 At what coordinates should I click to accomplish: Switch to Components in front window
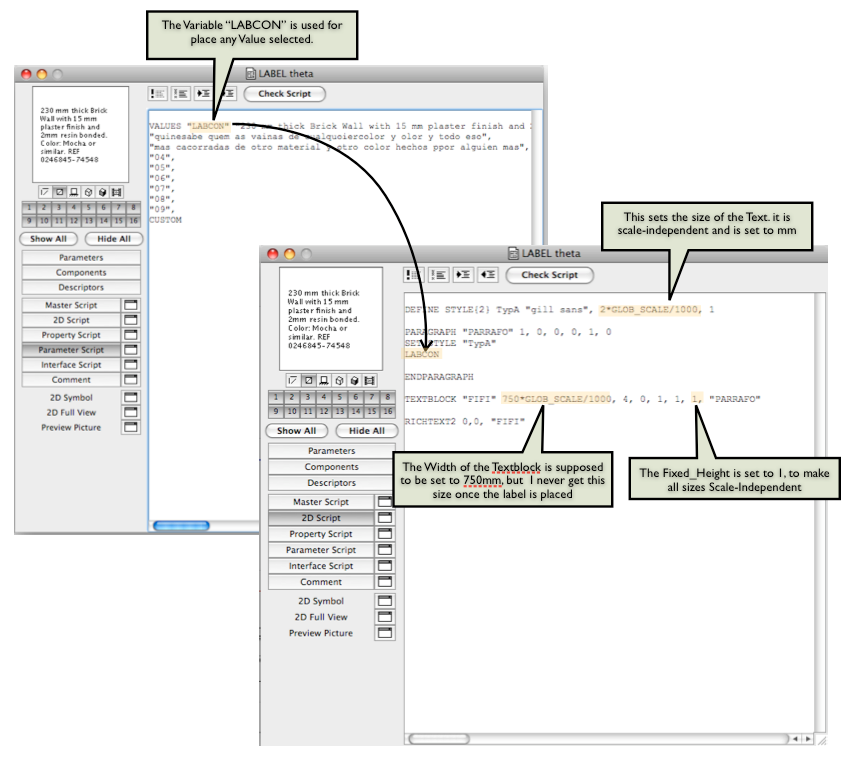[332, 467]
